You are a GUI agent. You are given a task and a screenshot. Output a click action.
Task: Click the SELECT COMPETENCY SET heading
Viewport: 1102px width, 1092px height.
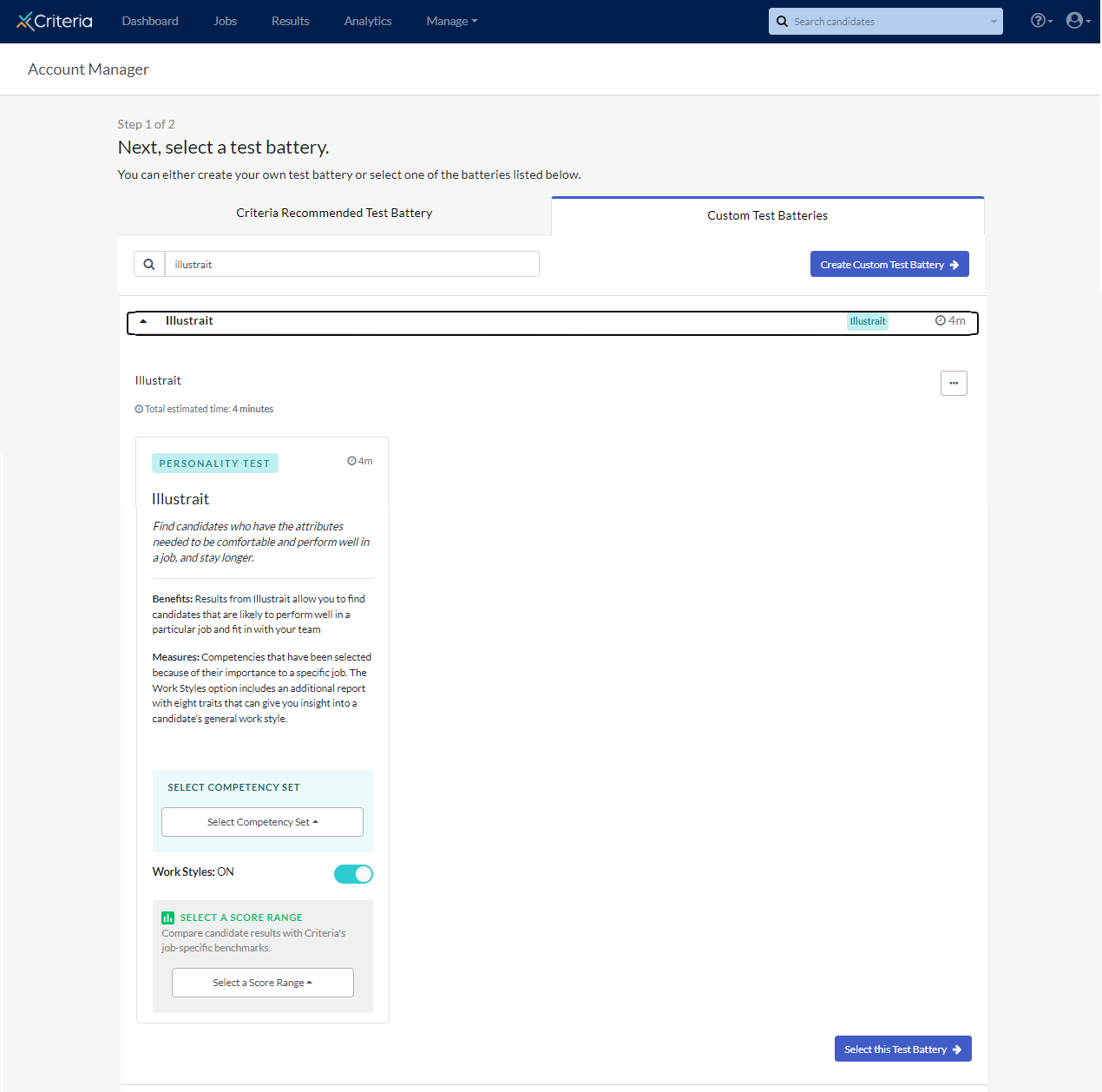pos(233,787)
